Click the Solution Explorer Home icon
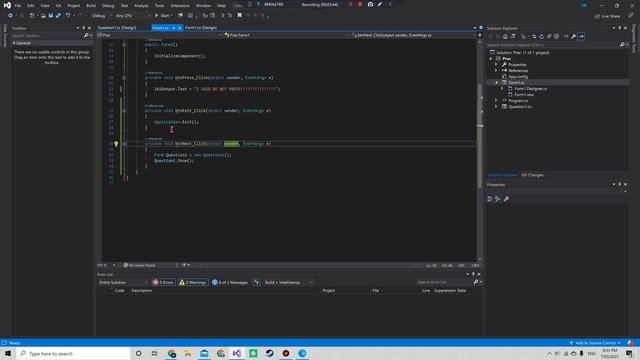640x360 pixels. 505,36
